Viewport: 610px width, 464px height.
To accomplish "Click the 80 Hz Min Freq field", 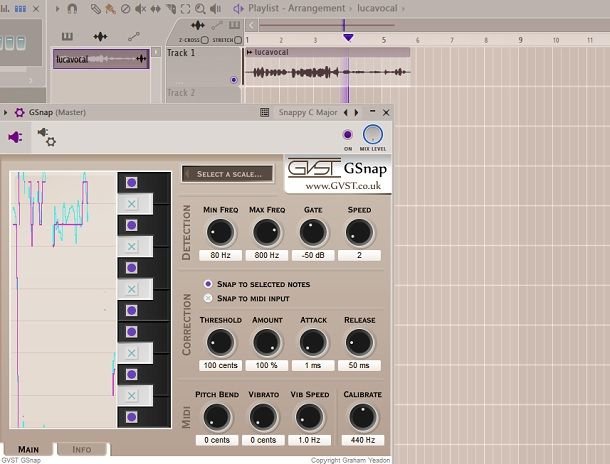I will 220,255.
